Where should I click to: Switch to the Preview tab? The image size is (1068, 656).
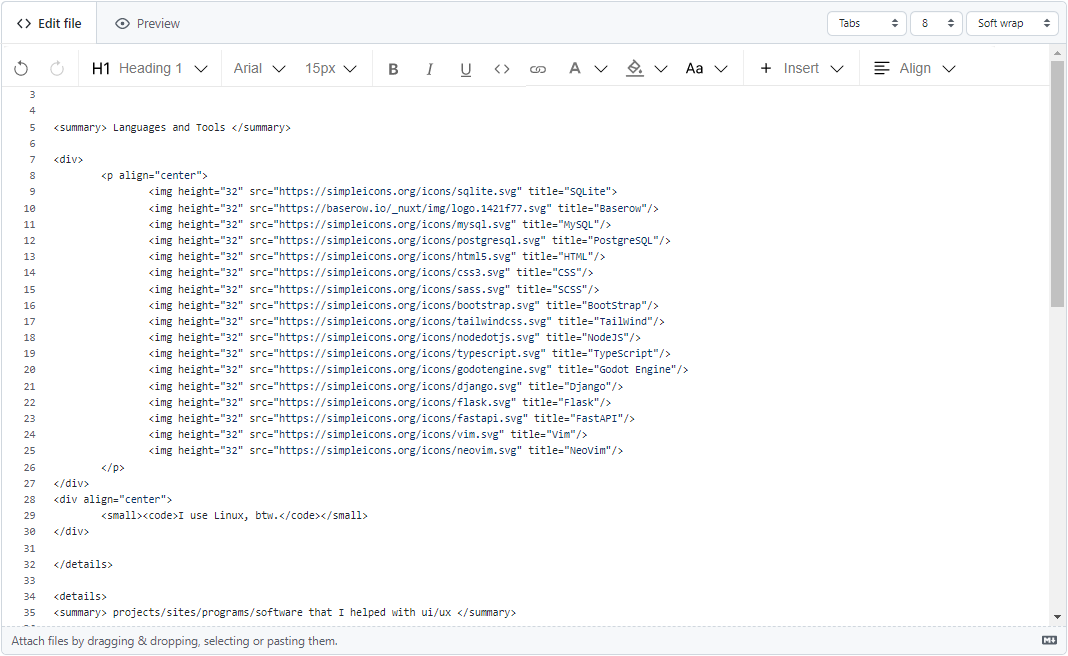[x=147, y=23]
